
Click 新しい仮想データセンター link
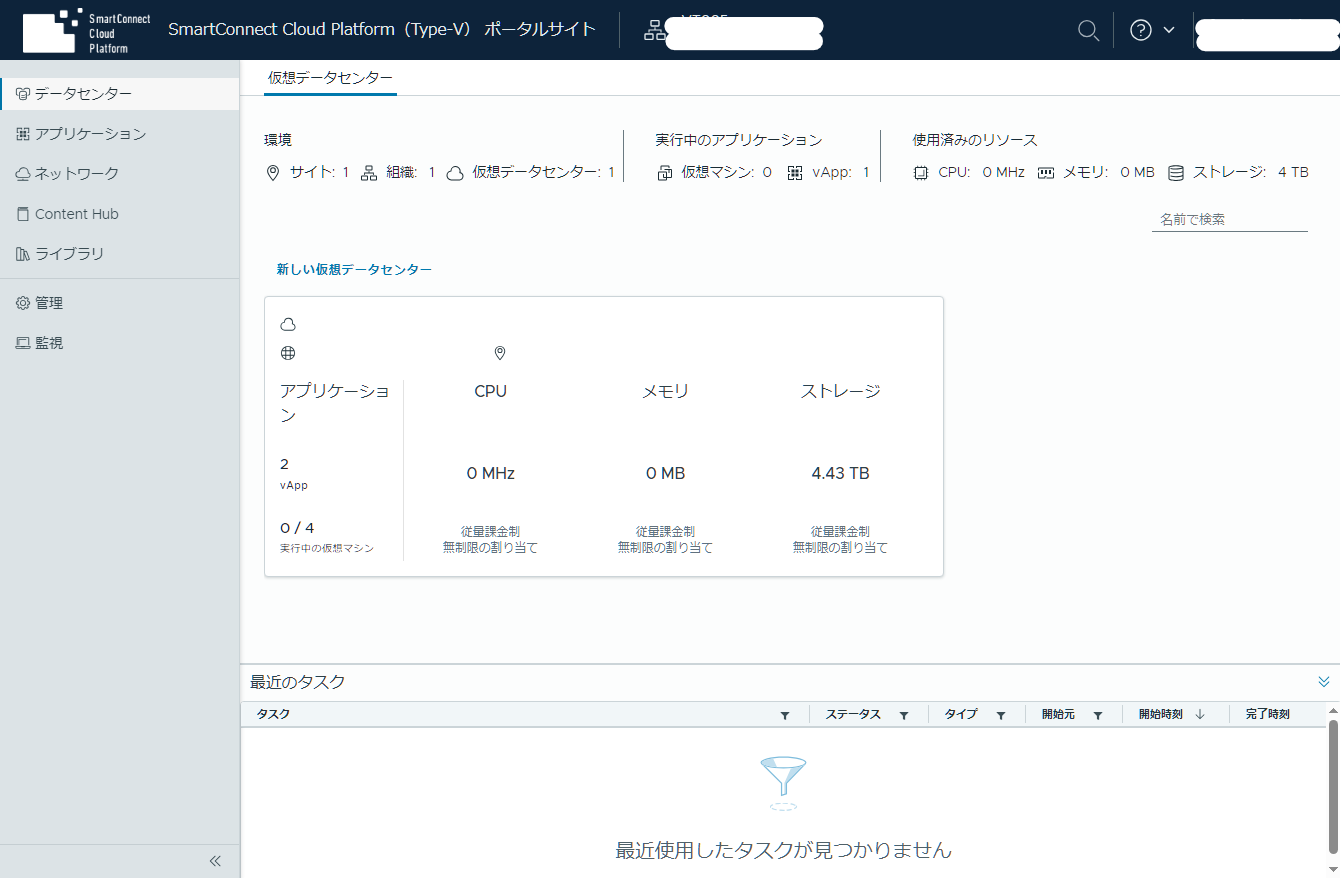[x=354, y=270]
